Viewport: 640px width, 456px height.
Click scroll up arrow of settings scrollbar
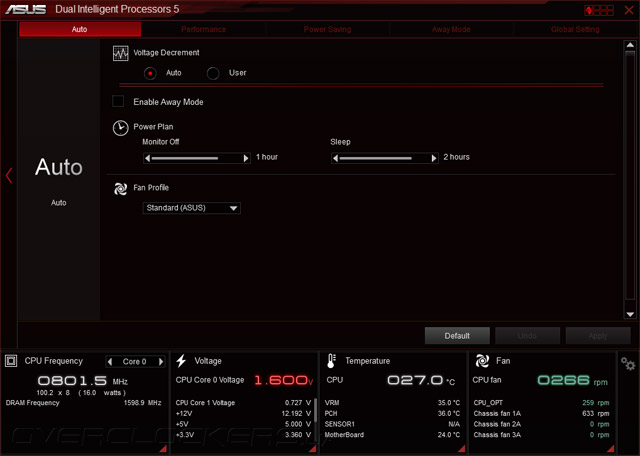[630, 45]
